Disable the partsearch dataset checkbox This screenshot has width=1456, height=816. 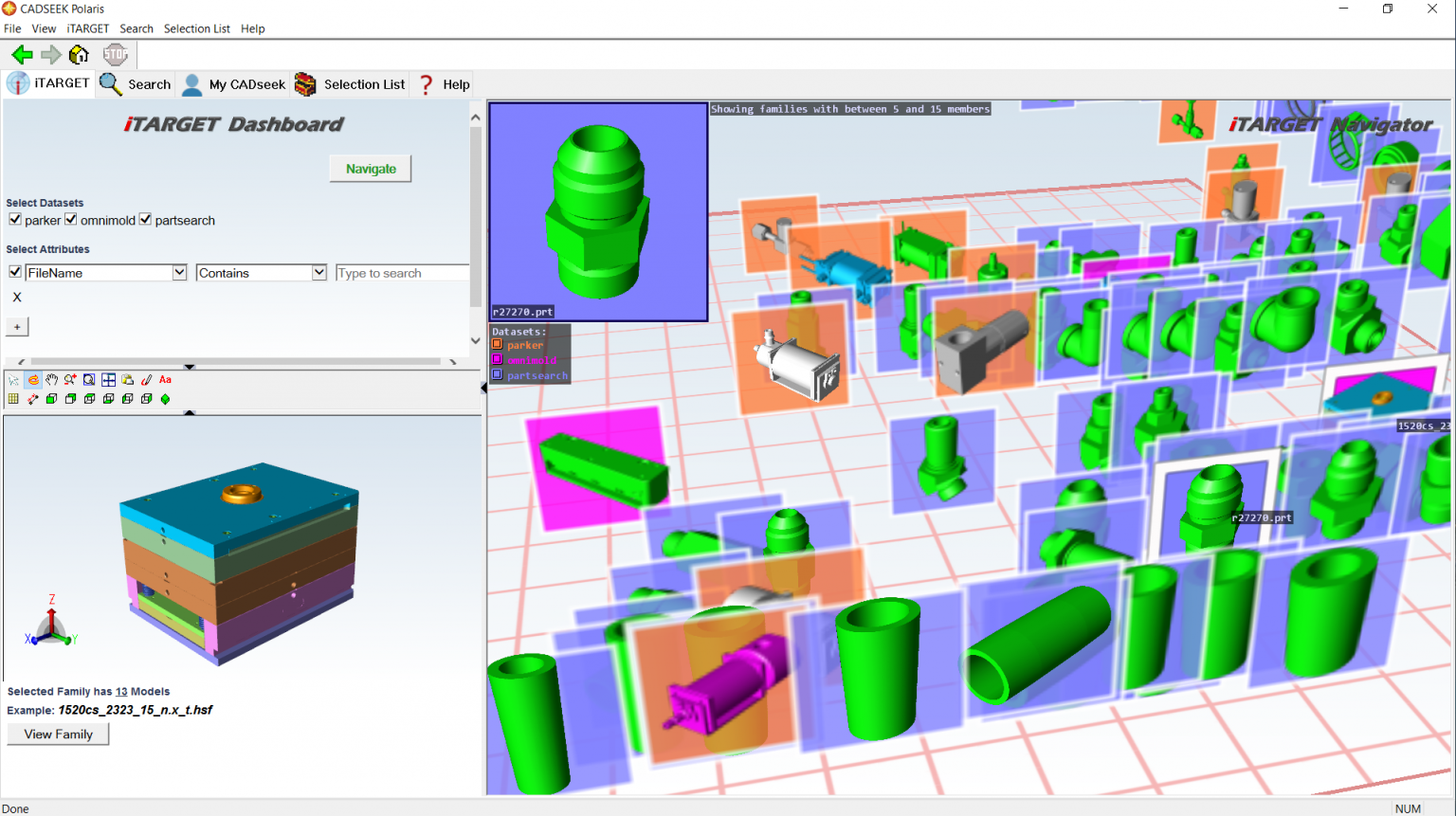pyautogui.click(x=145, y=220)
